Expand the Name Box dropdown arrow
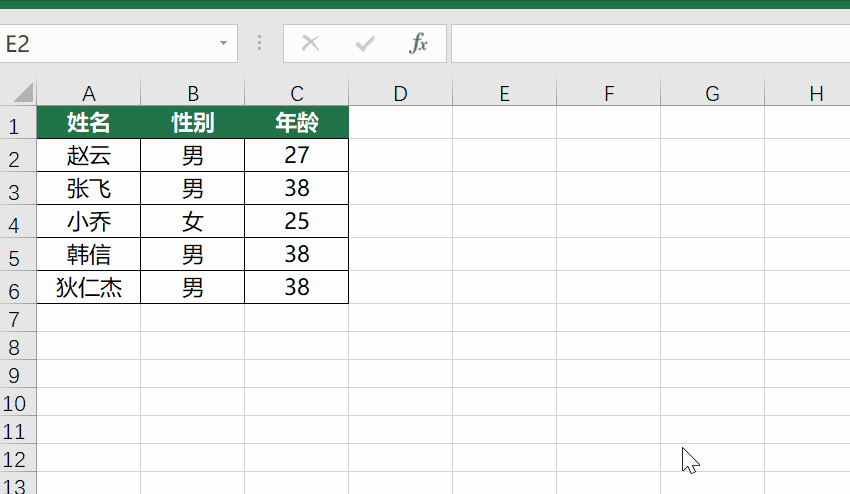Viewport: 850px width, 494px height. [x=223, y=43]
